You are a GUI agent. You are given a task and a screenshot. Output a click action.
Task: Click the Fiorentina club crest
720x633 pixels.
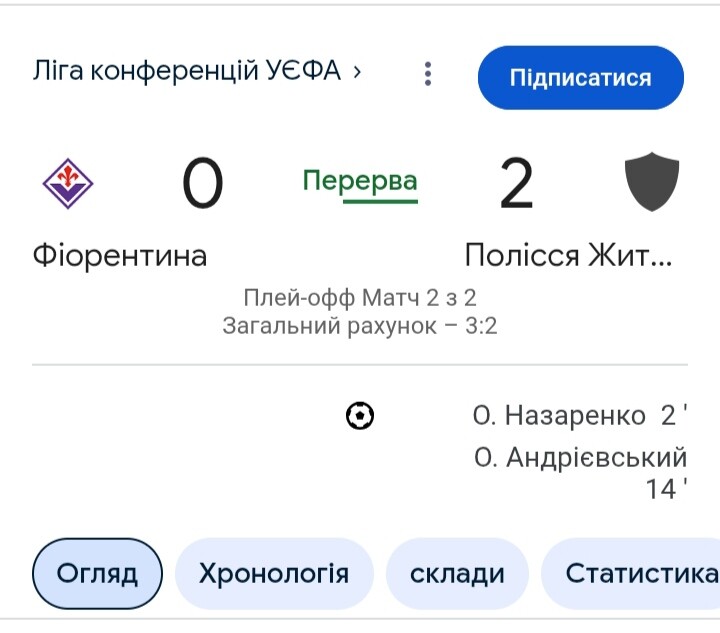coord(68,184)
